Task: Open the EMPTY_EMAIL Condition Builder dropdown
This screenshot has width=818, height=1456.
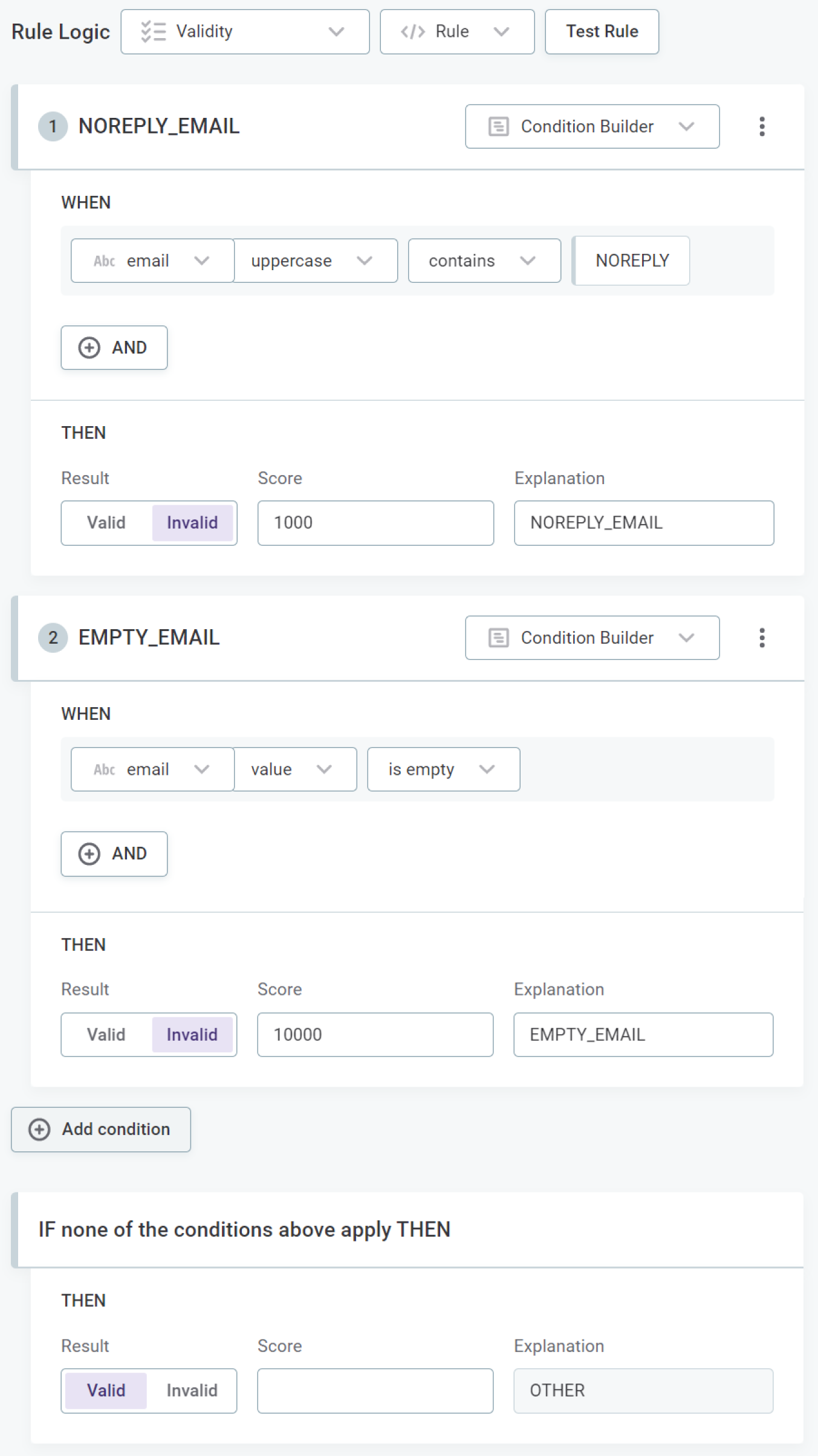Action: [592, 638]
